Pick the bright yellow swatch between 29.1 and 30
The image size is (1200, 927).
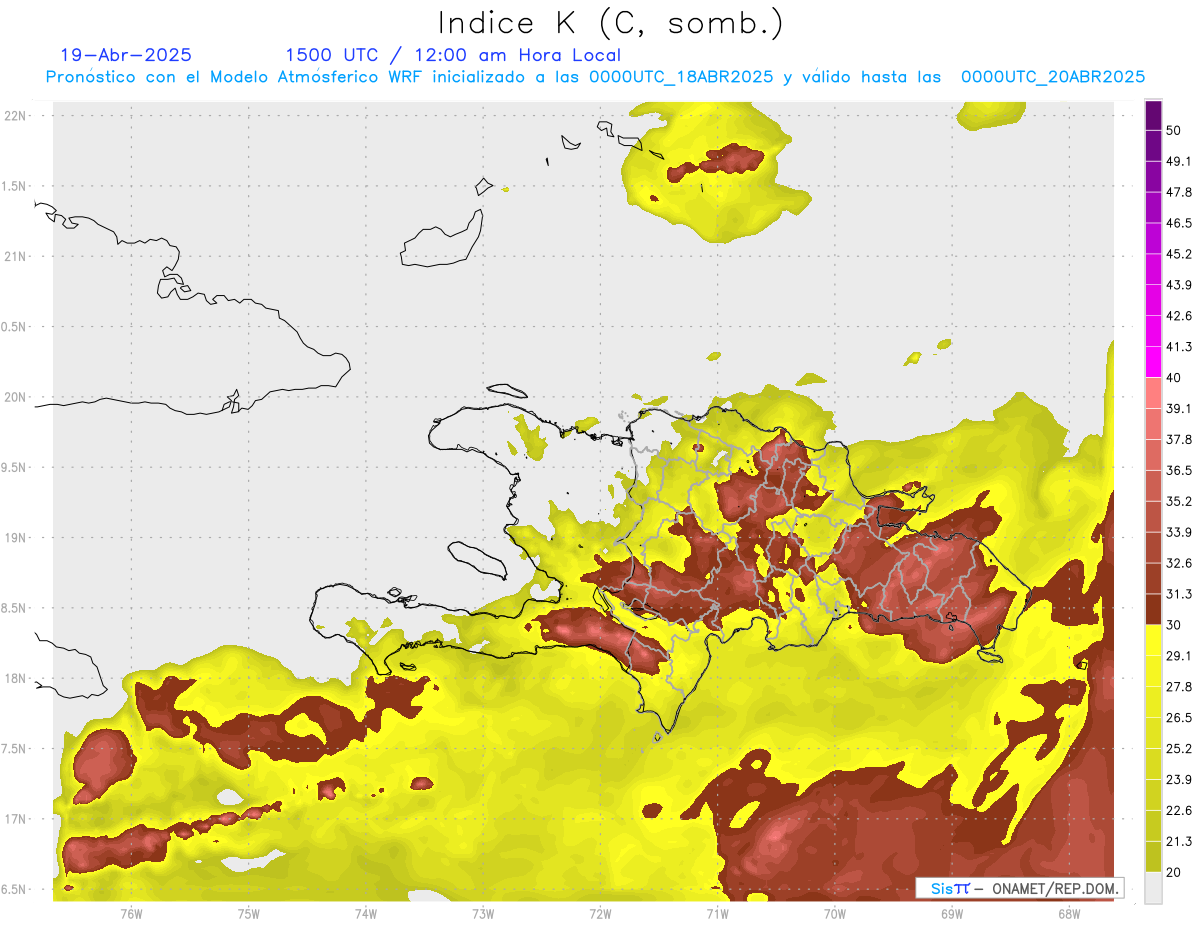1153,641
